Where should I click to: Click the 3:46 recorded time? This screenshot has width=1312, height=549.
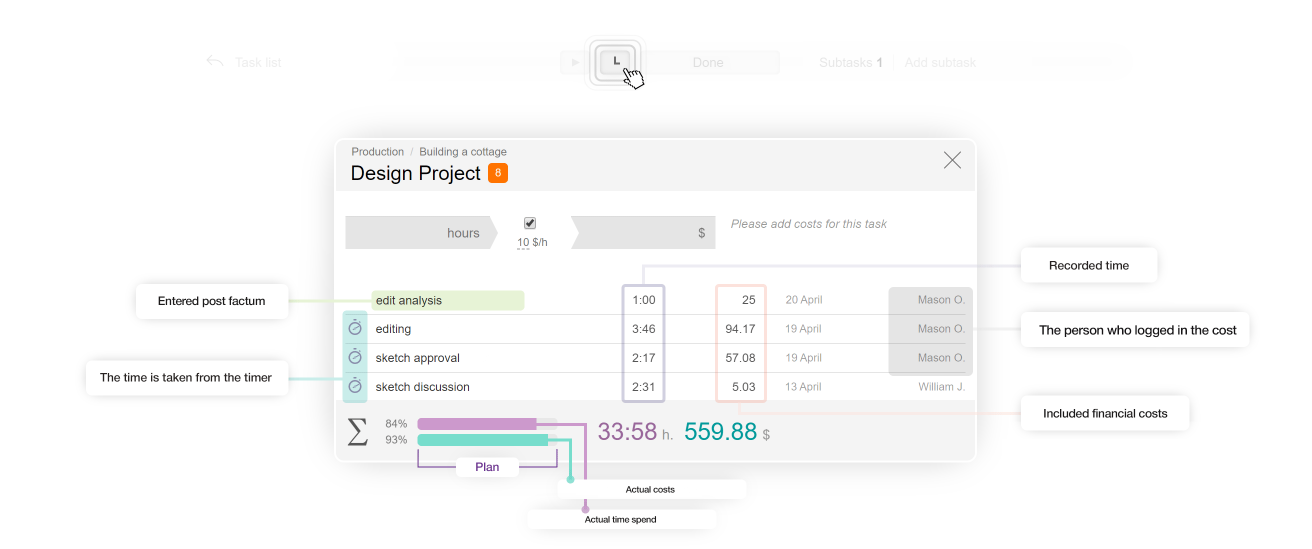point(643,329)
